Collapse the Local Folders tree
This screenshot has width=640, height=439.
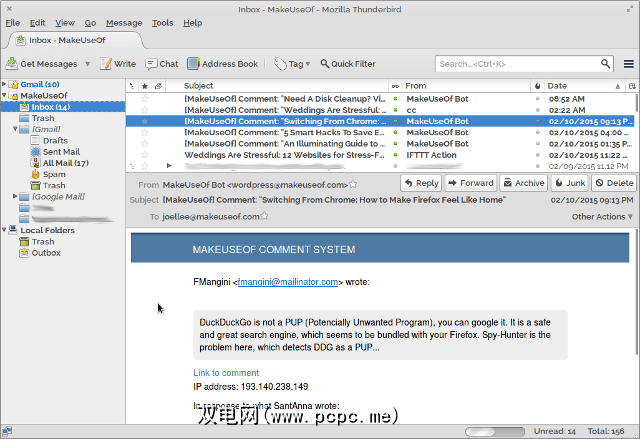pos(4,230)
